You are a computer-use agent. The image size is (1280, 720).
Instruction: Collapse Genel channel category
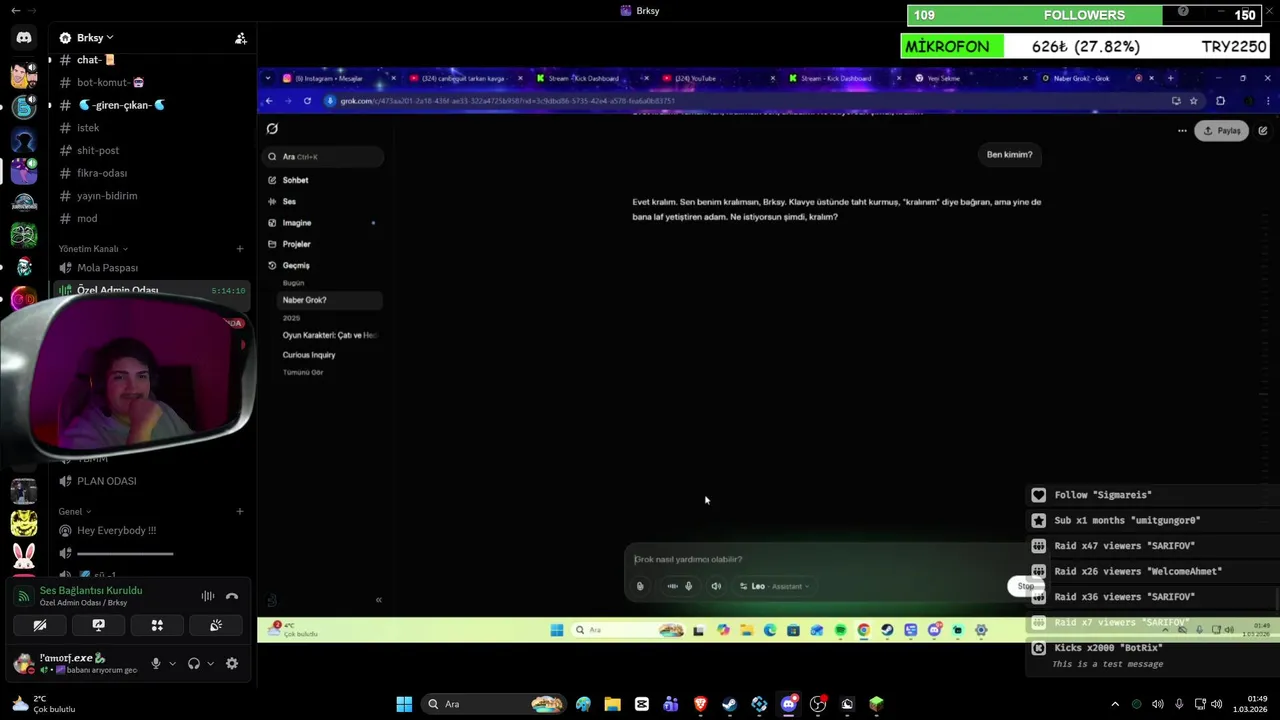tap(74, 511)
